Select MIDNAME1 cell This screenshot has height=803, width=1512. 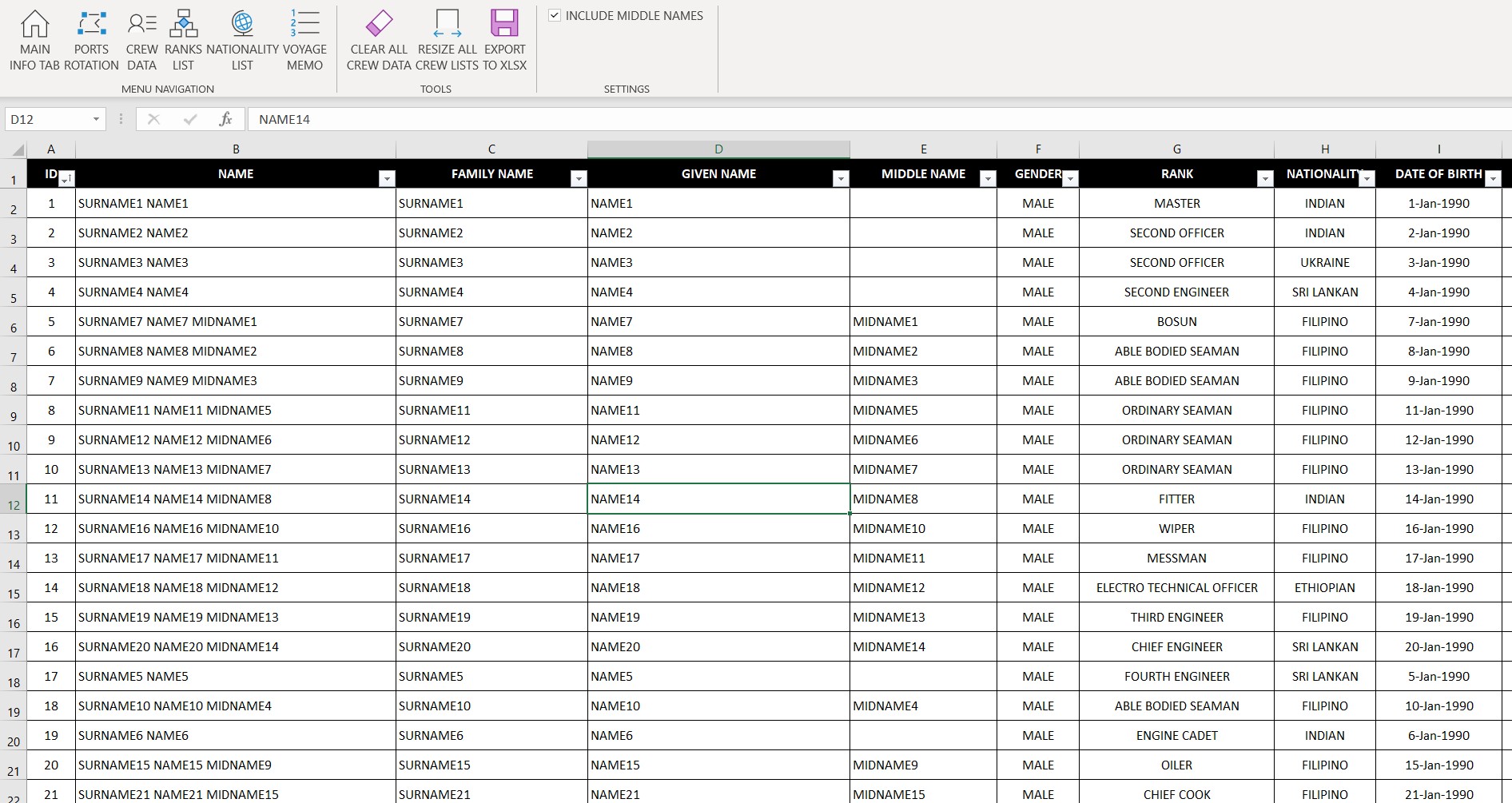(x=923, y=321)
